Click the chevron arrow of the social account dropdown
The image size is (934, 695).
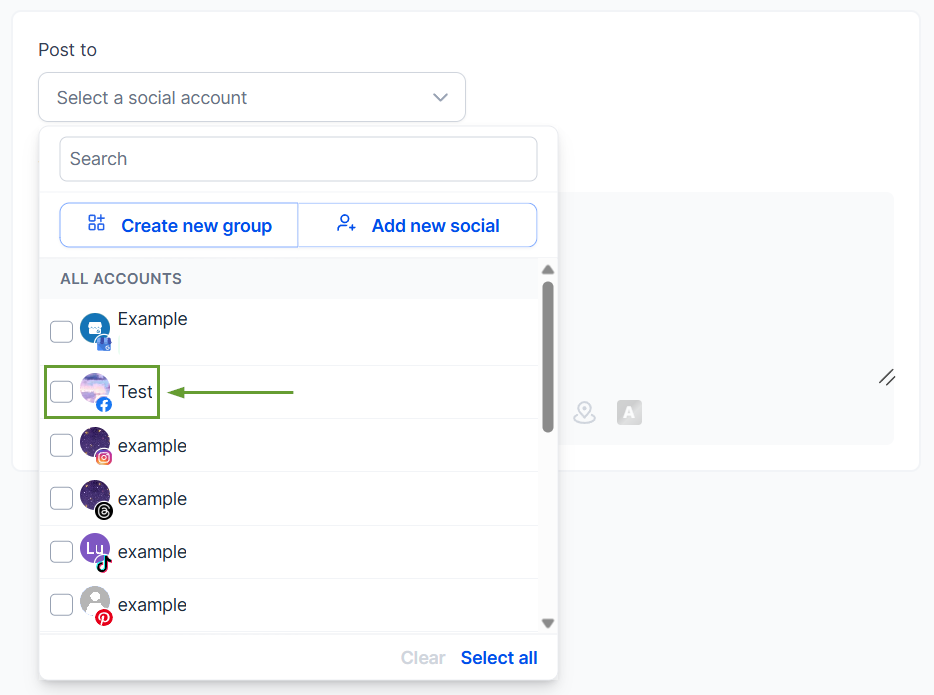click(x=440, y=97)
